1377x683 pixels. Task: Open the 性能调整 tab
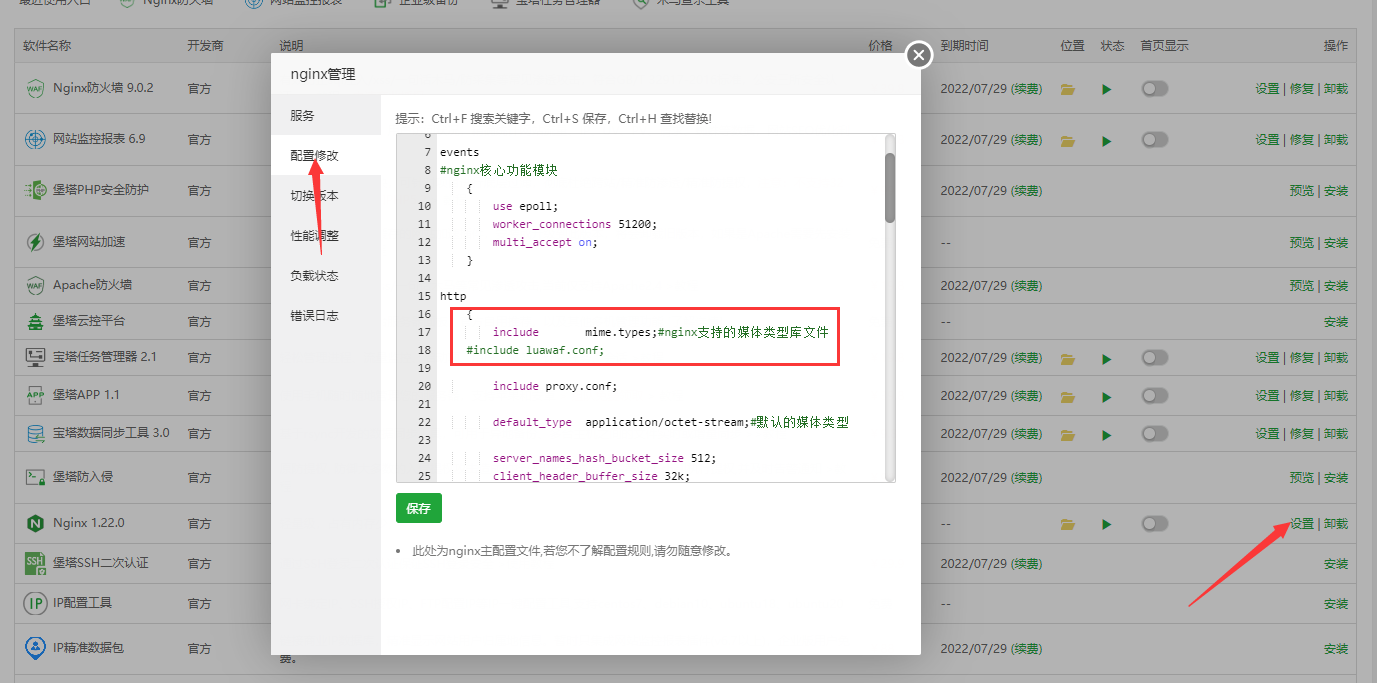tap(326, 236)
